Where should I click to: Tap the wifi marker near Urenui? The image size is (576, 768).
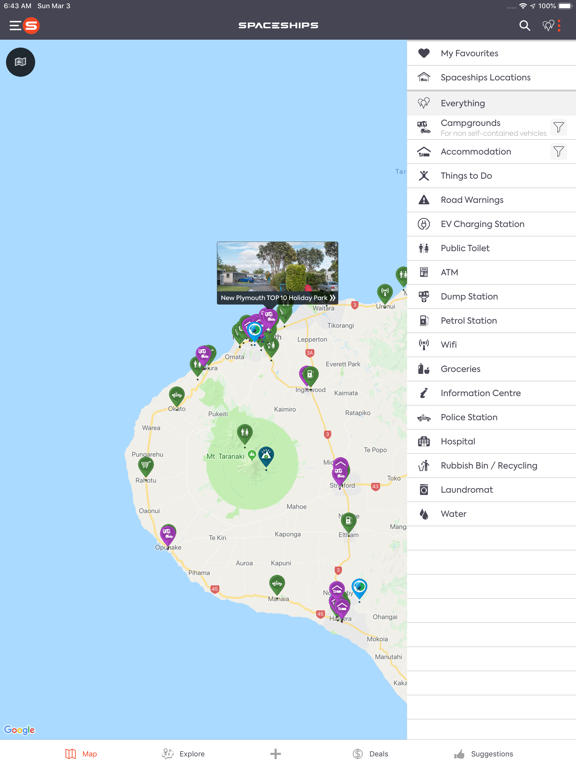pos(384,294)
